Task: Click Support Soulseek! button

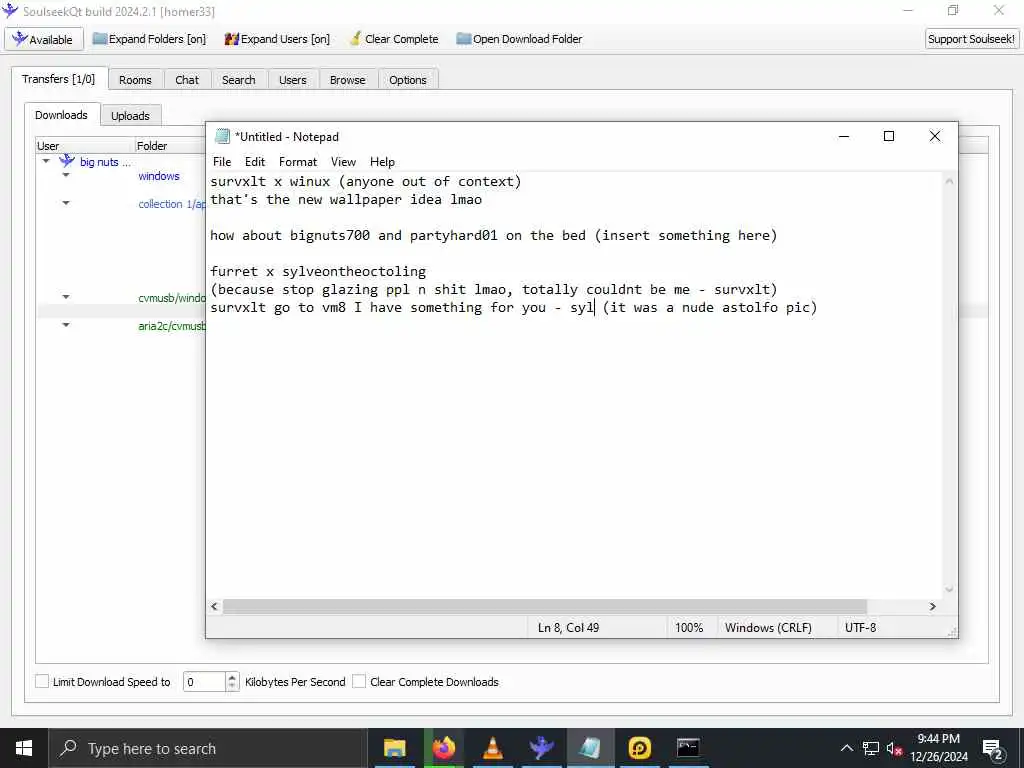Action: 971,39
